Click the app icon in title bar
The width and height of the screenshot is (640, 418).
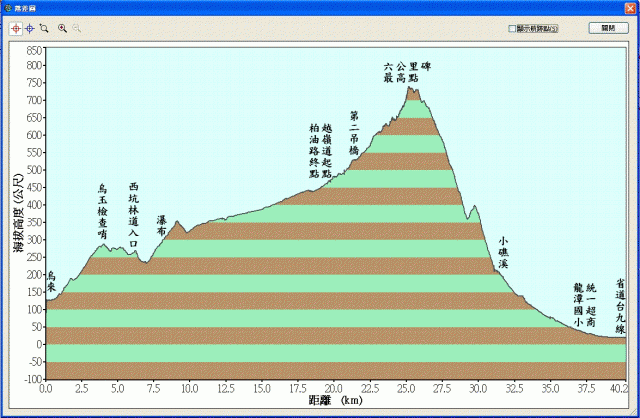pos(7,8)
